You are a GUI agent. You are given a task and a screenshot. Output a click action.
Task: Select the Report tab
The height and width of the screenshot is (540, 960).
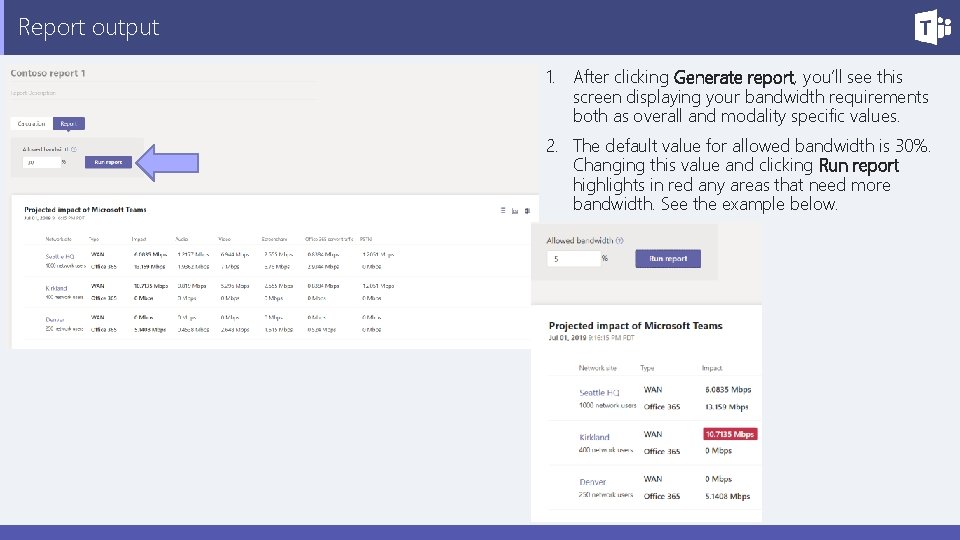click(x=69, y=124)
